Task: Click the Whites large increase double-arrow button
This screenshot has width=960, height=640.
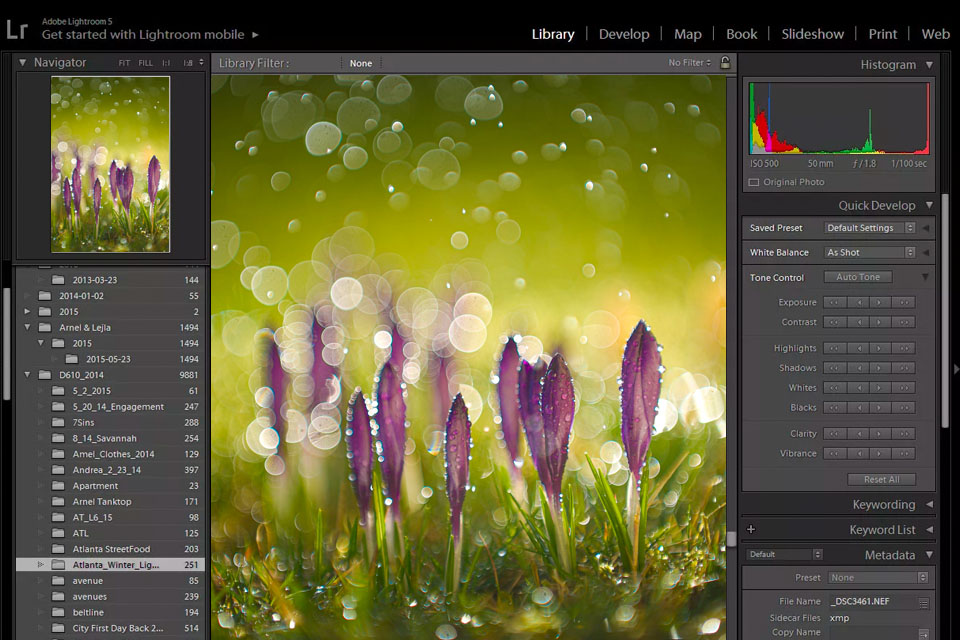Action: 904,388
